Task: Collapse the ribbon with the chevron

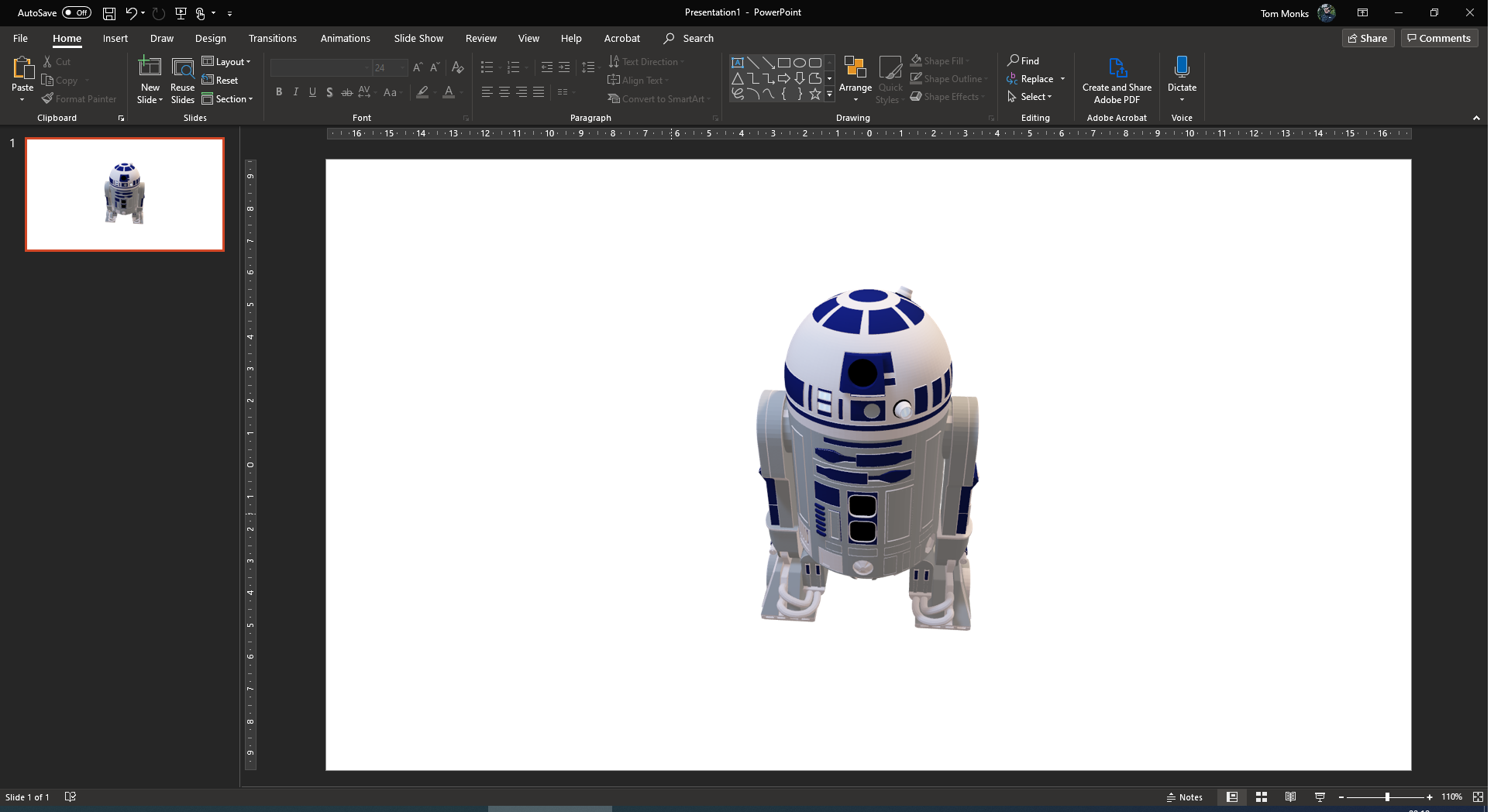Action: tap(1476, 118)
